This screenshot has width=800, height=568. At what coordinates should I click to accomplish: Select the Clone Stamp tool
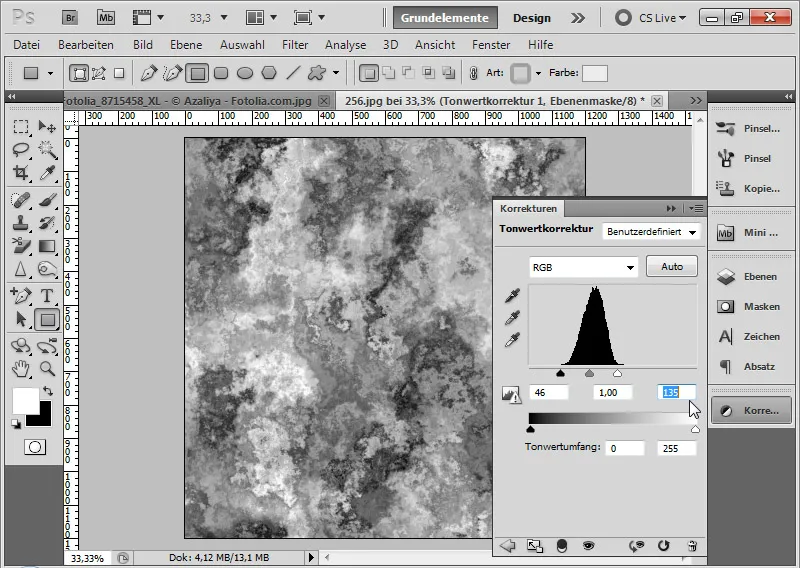21,223
